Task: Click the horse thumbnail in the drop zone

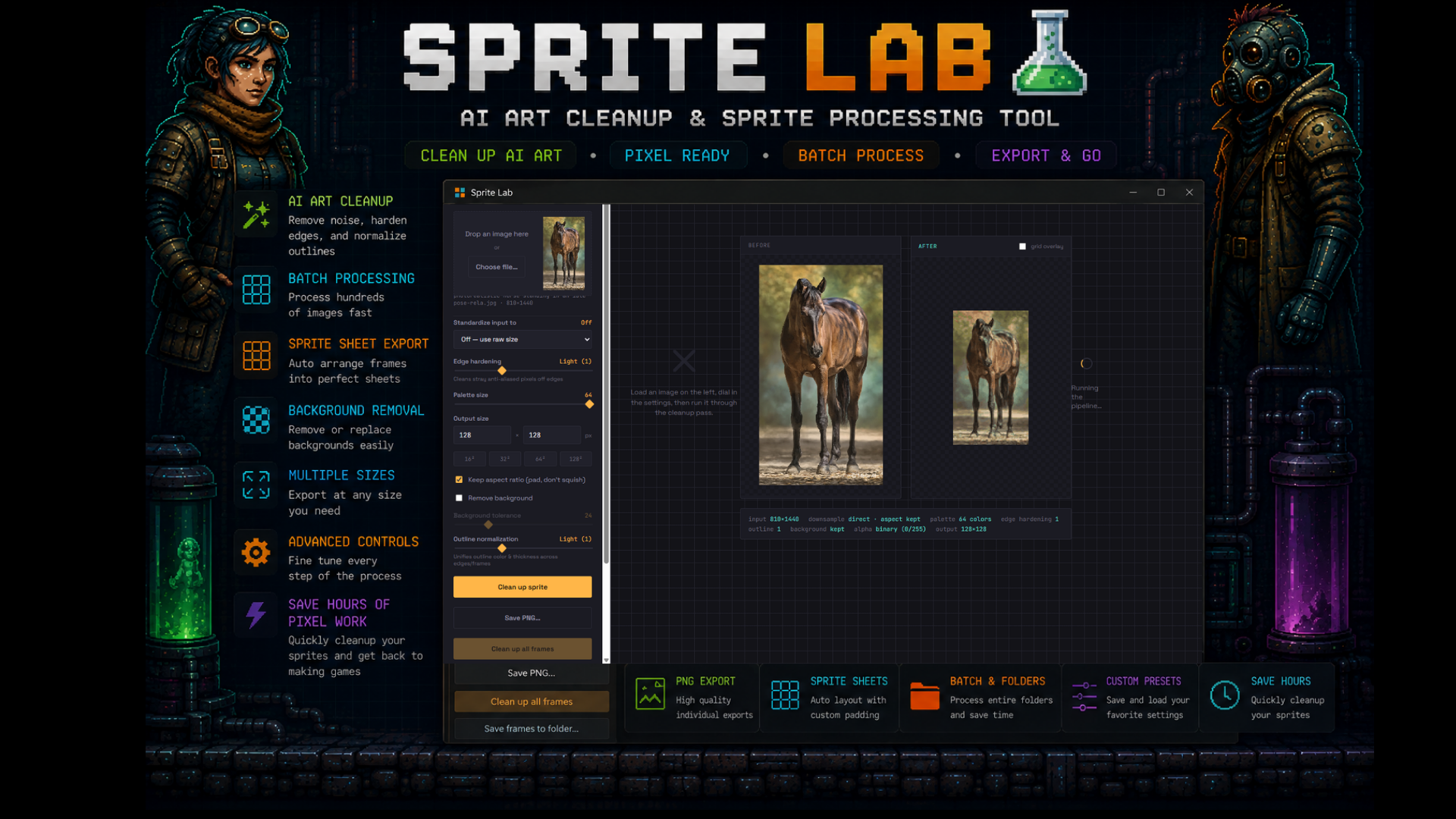Action: pyautogui.click(x=563, y=253)
